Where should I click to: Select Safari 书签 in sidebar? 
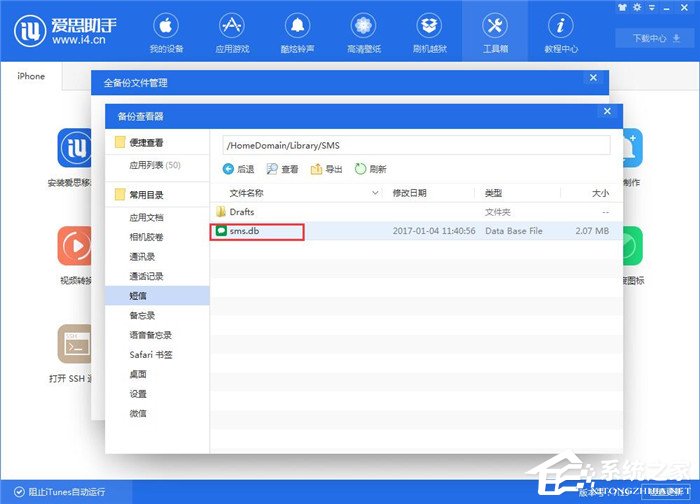click(157, 354)
